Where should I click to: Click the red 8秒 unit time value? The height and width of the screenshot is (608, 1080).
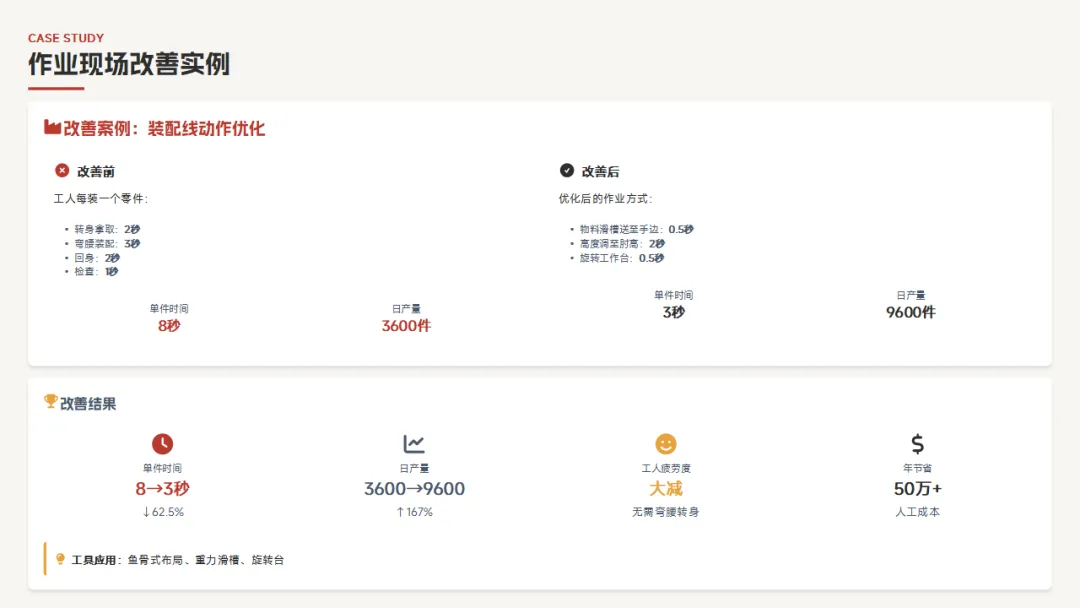(169, 326)
